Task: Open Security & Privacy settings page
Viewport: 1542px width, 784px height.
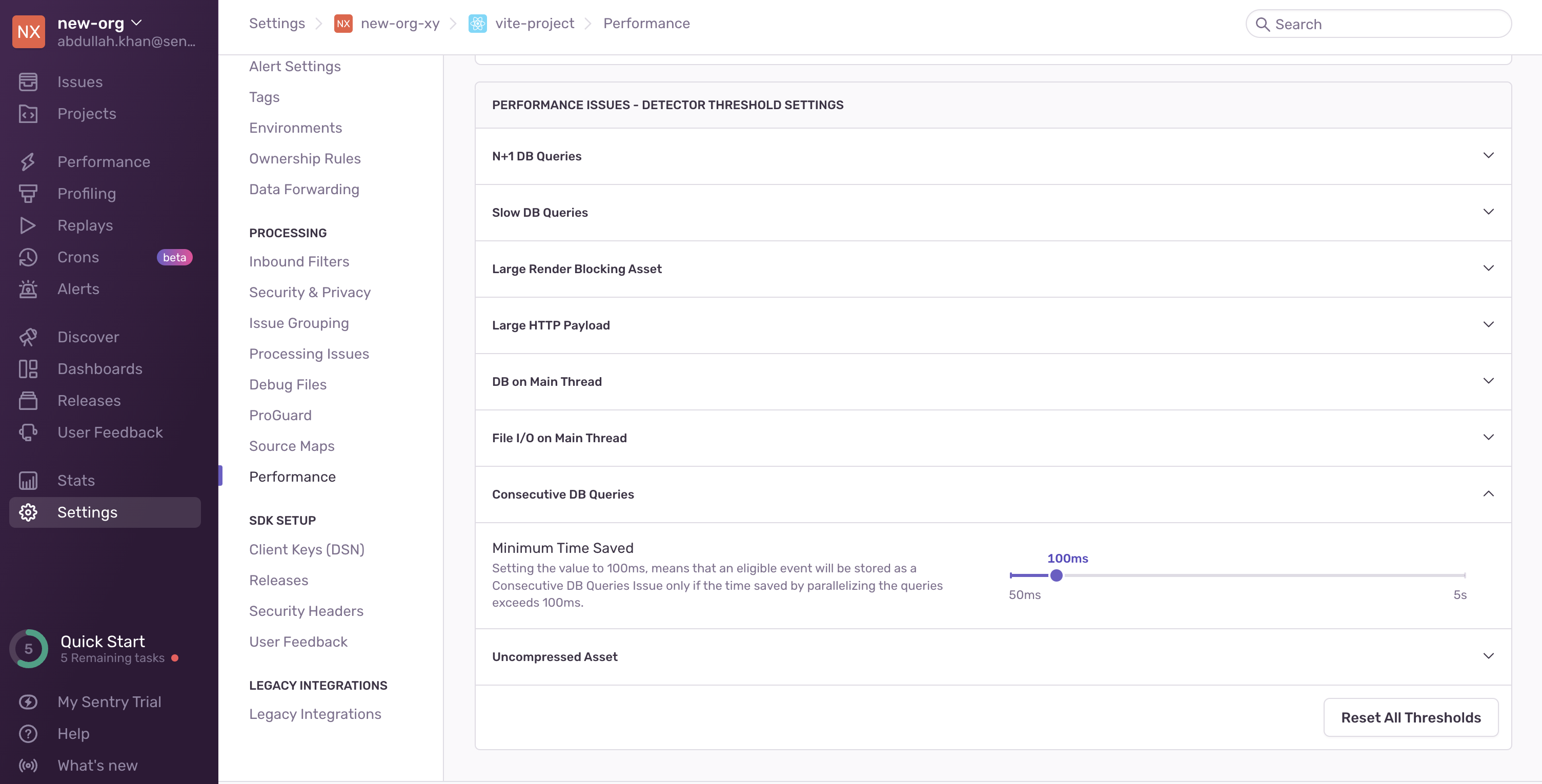Action: [x=310, y=292]
